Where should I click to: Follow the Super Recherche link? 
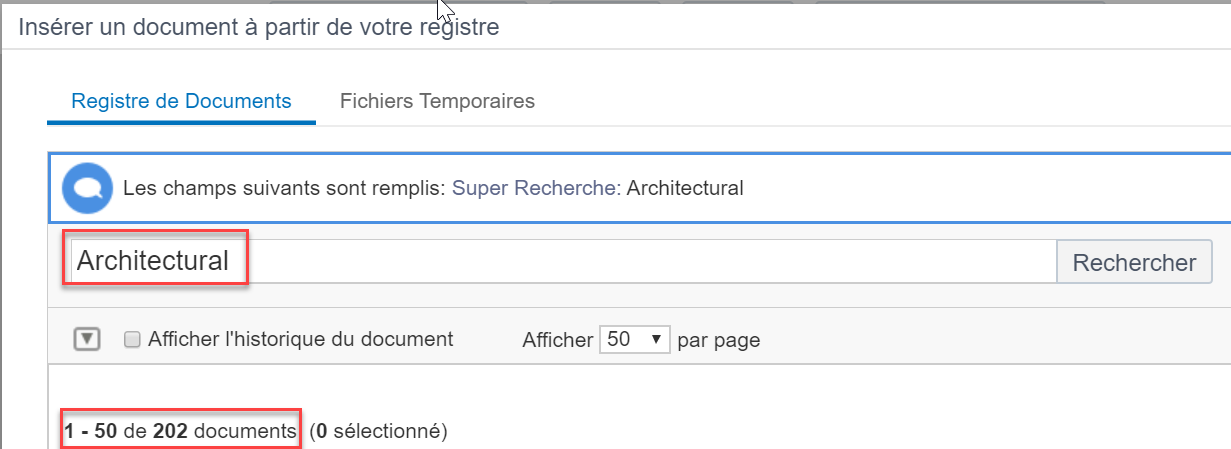click(x=534, y=188)
